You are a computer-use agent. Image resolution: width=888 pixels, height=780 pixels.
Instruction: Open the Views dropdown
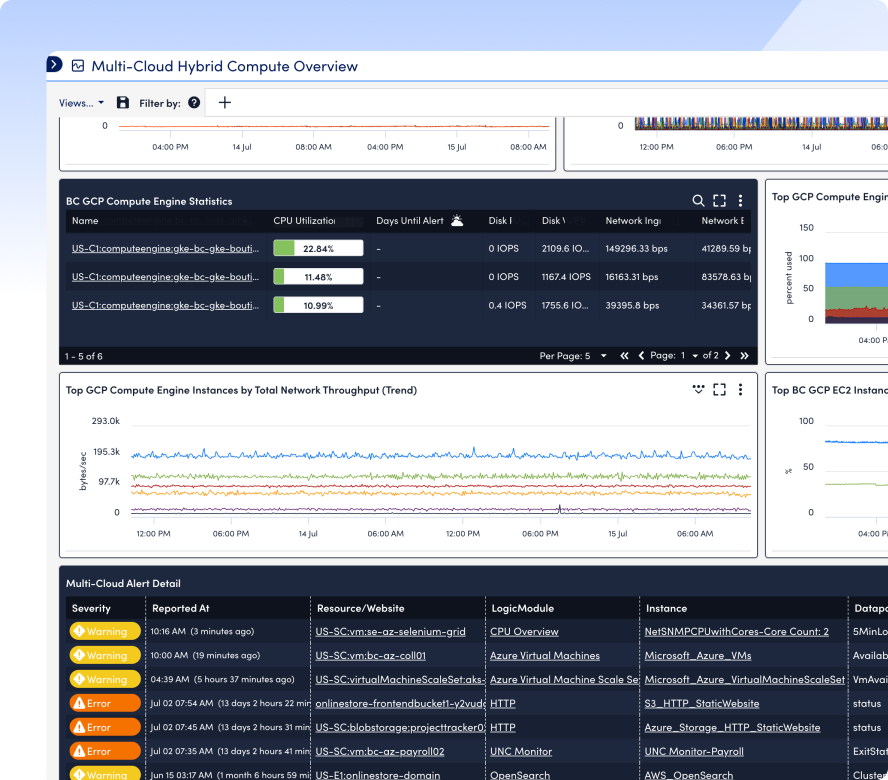pyautogui.click(x=82, y=103)
